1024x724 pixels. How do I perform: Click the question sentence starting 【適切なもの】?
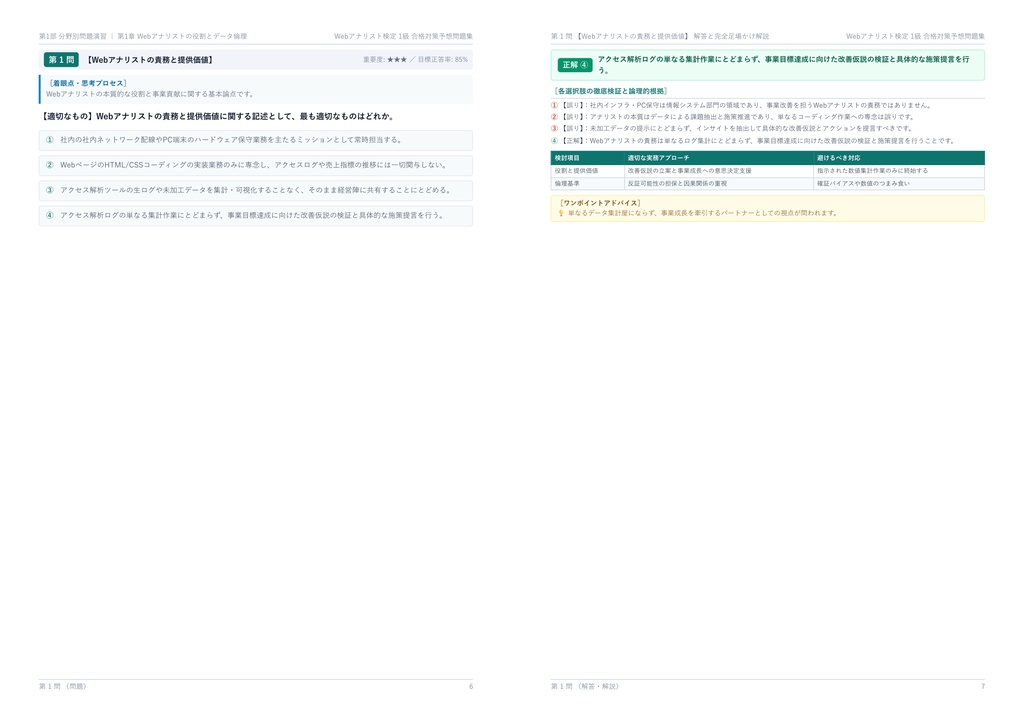click(x=217, y=116)
